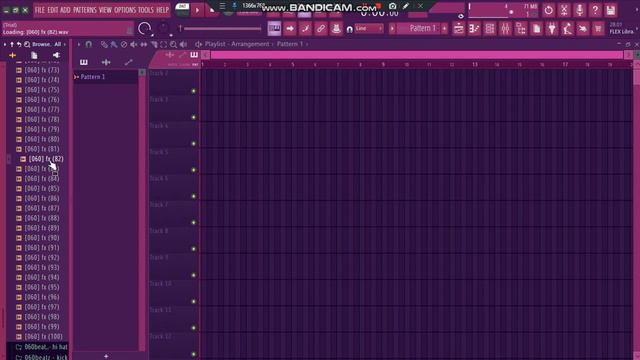Show the Mixer icon
This screenshot has width=640, height=360.
coord(505,29)
